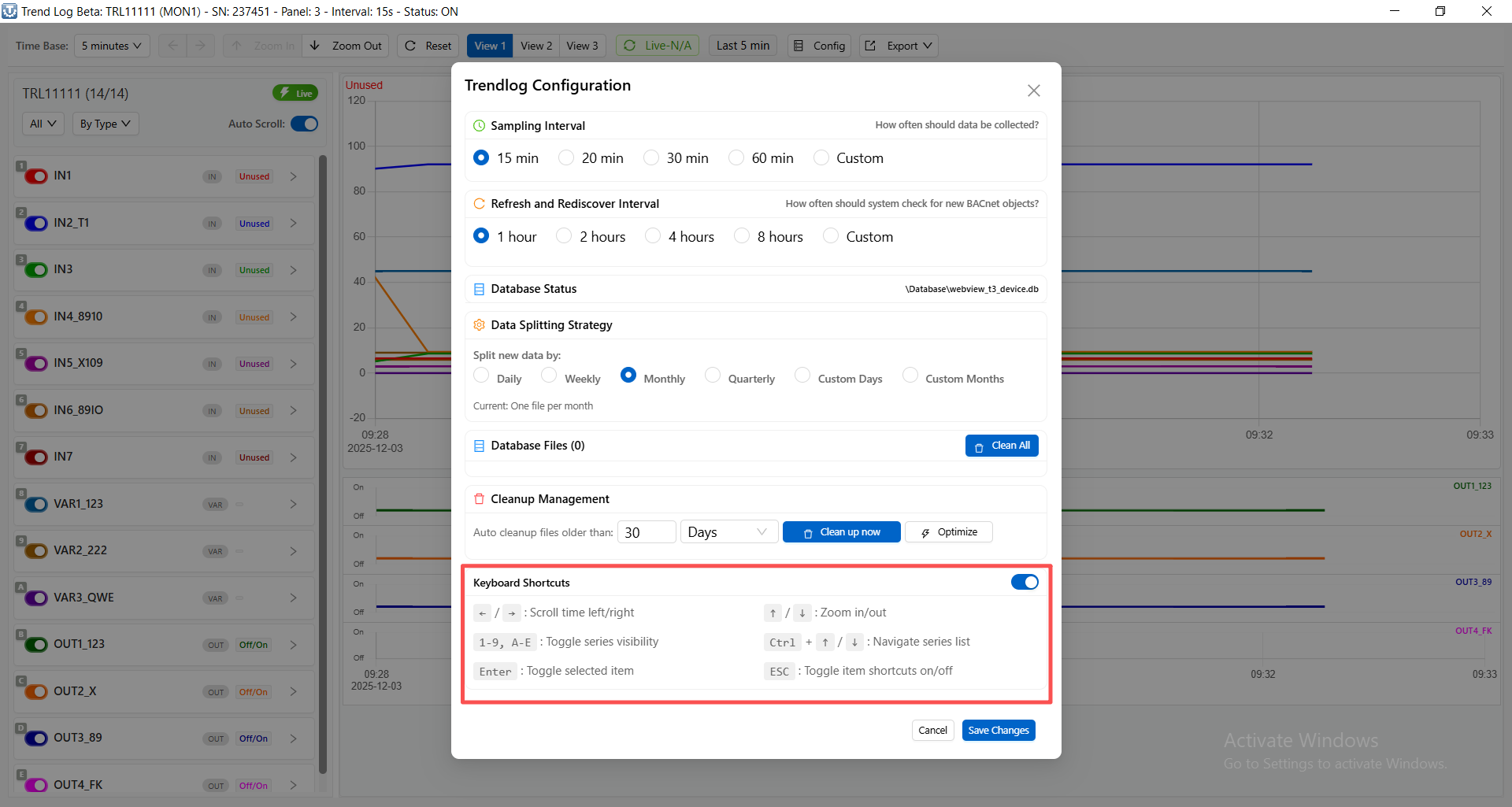The width and height of the screenshot is (1512, 807).
Task: Switch to View 2 tab
Action: (535, 46)
